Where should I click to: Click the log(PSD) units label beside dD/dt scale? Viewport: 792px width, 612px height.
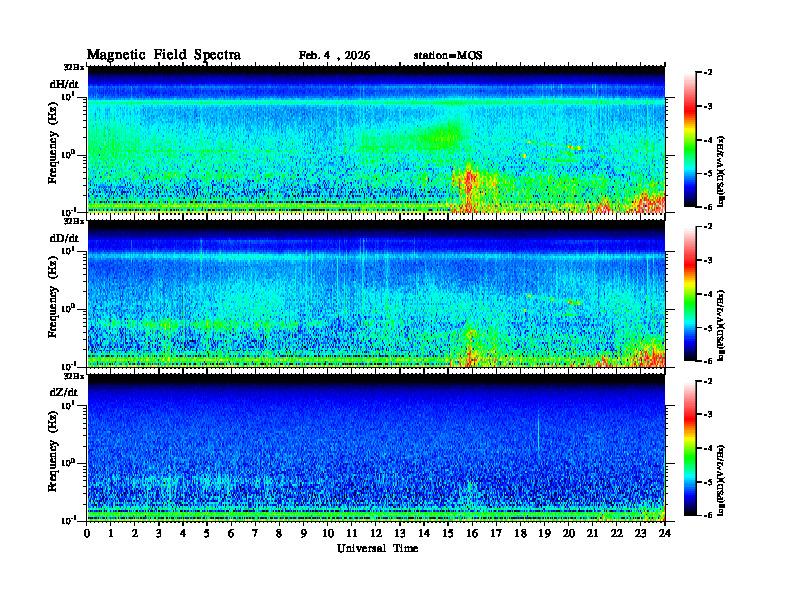721,325
